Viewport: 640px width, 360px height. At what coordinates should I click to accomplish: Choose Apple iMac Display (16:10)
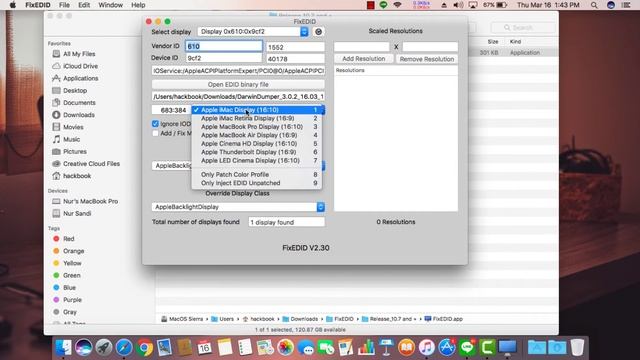(257, 110)
